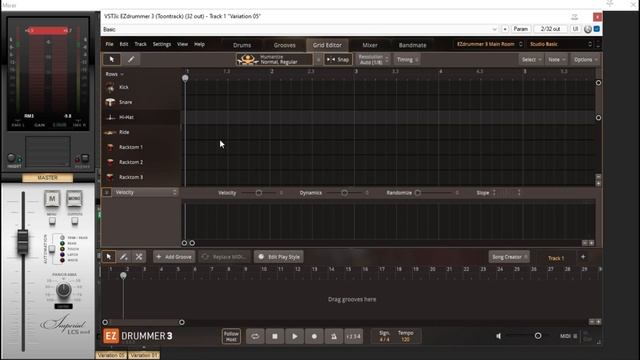The width and height of the screenshot is (640, 360).
Task: Click the Hi-Hat row icon
Action: coord(110,117)
